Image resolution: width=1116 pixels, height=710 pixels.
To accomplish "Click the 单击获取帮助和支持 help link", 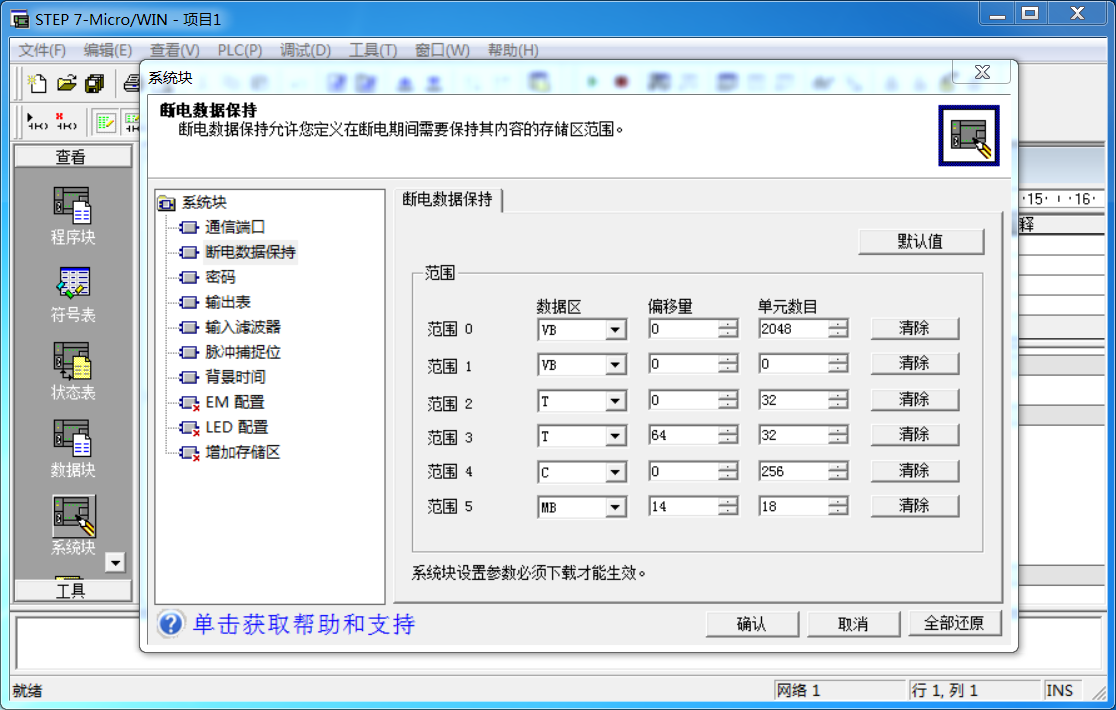I will (304, 624).
